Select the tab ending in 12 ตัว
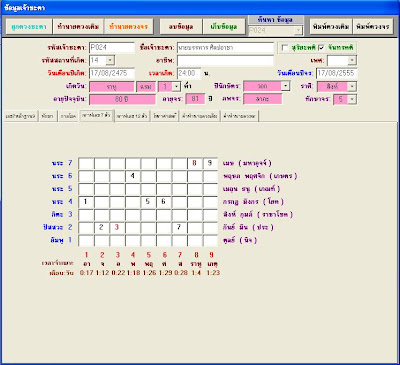This screenshot has height=365, width=400. (132, 116)
